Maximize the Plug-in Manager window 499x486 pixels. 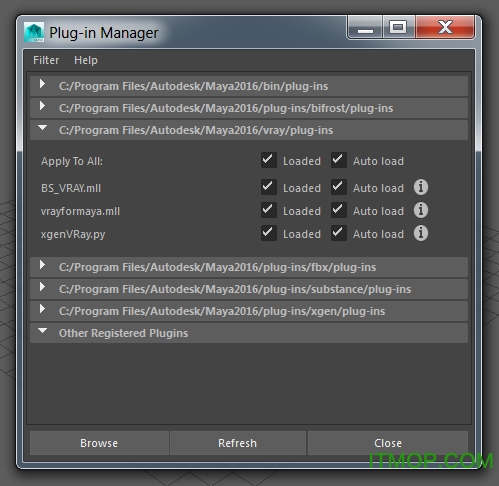[399, 27]
